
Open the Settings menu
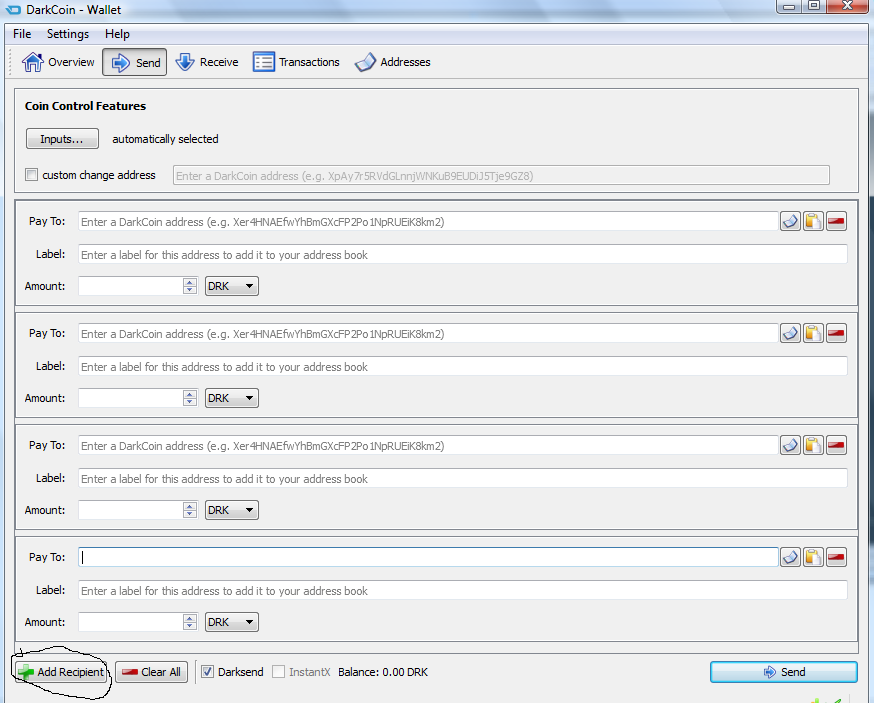pyautogui.click(x=68, y=34)
